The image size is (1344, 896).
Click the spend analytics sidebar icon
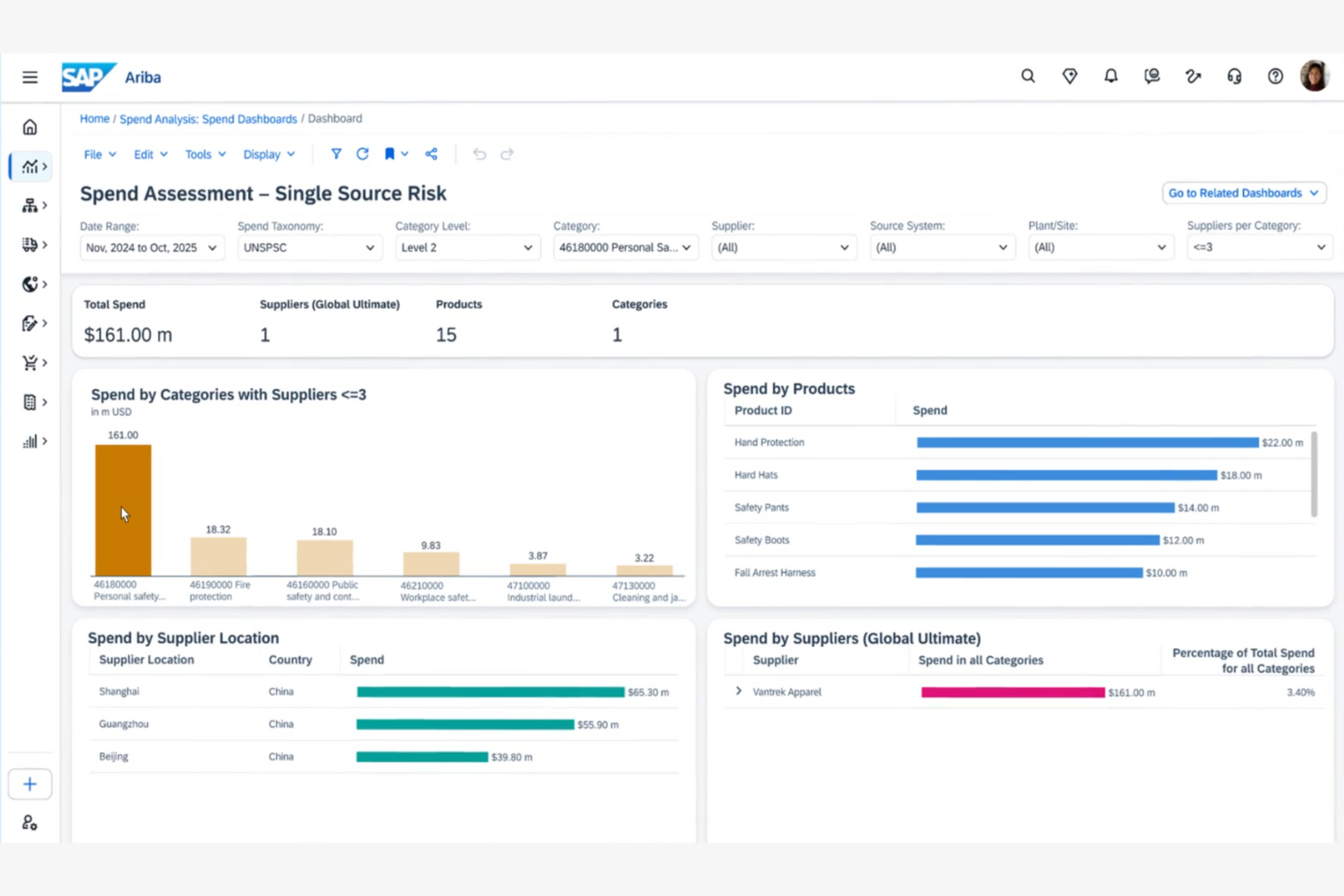[x=29, y=166]
